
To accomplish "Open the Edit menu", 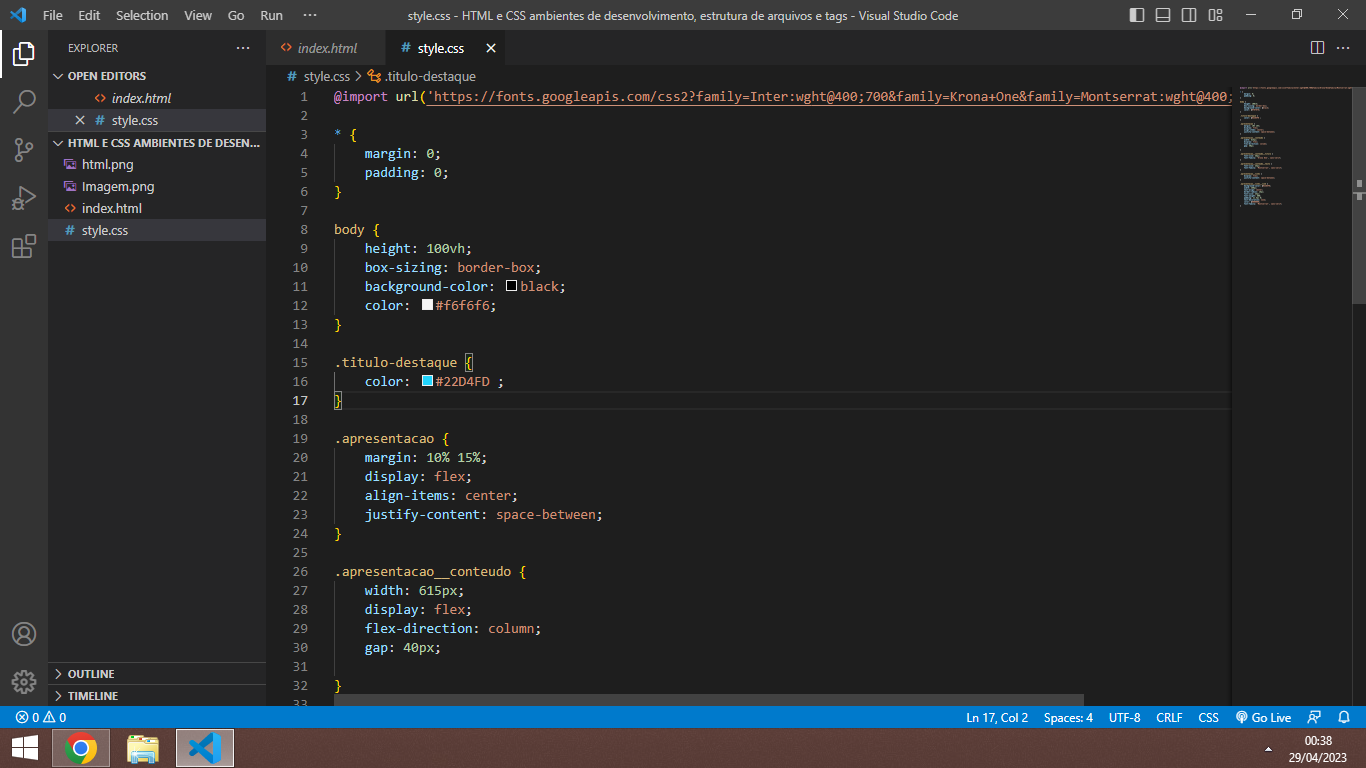I will point(89,15).
